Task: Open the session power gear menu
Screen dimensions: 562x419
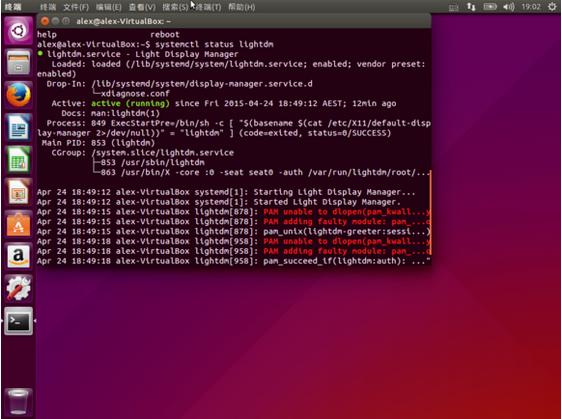Action: click(x=552, y=7)
